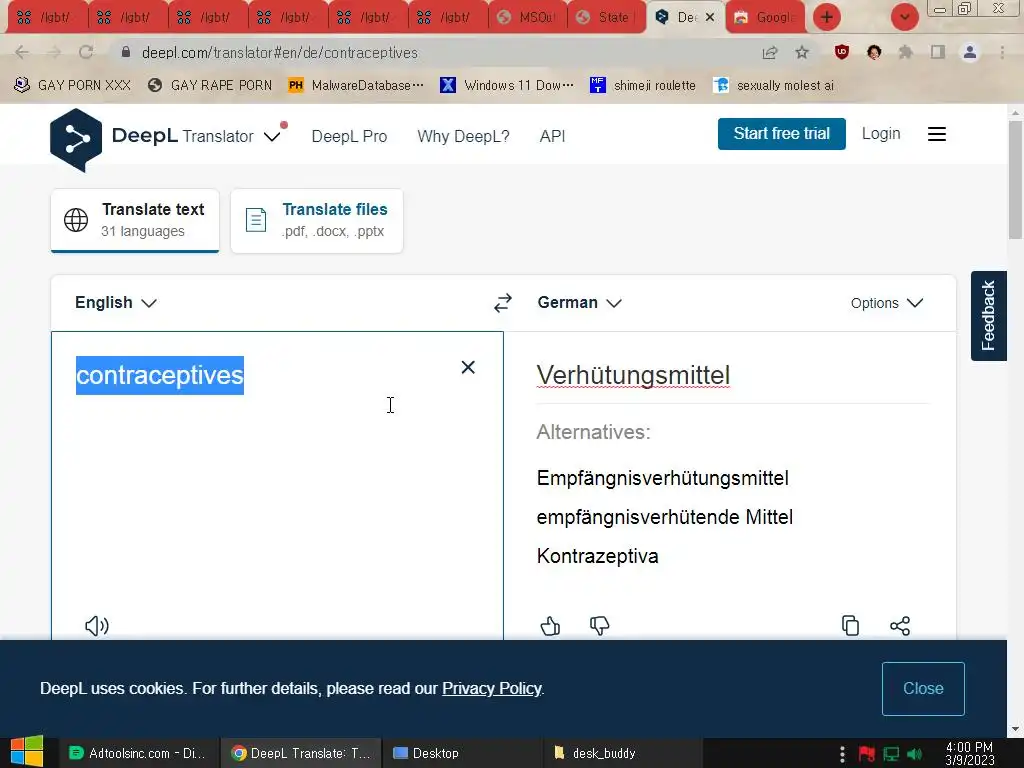
Task: Switch to the Google browser tab
Action: (765, 18)
